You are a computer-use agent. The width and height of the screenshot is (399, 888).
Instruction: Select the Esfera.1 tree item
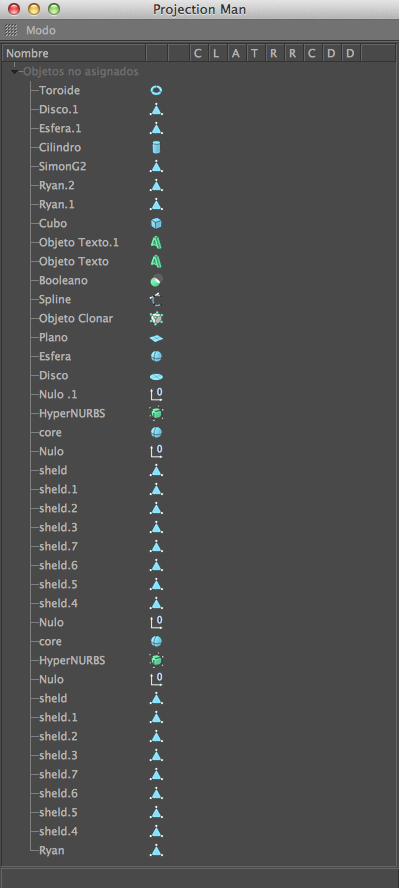pyautogui.click(x=60, y=129)
